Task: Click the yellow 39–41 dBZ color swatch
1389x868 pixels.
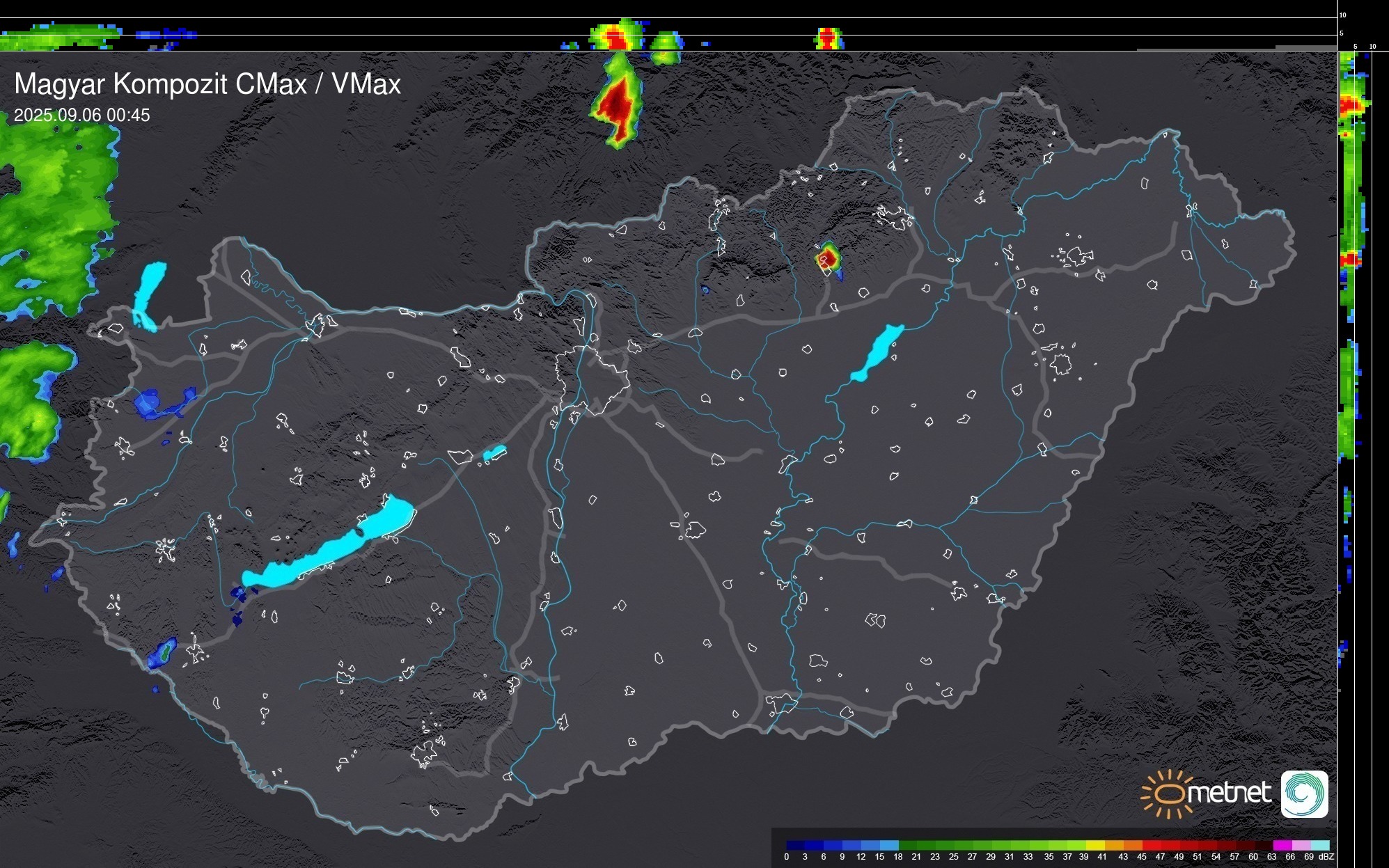Action: (x=1095, y=845)
